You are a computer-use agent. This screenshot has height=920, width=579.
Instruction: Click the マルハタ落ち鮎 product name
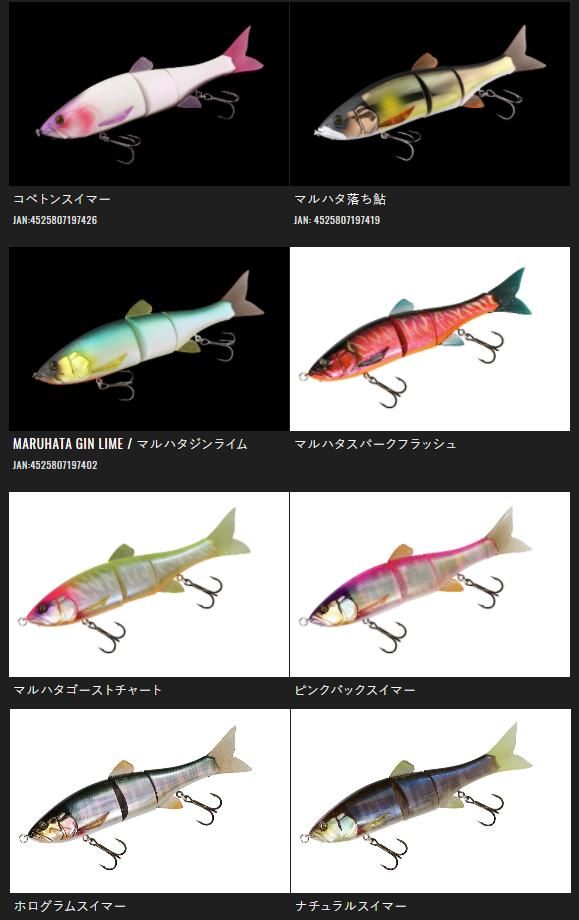pyautogui.click(x=340, y=199)
